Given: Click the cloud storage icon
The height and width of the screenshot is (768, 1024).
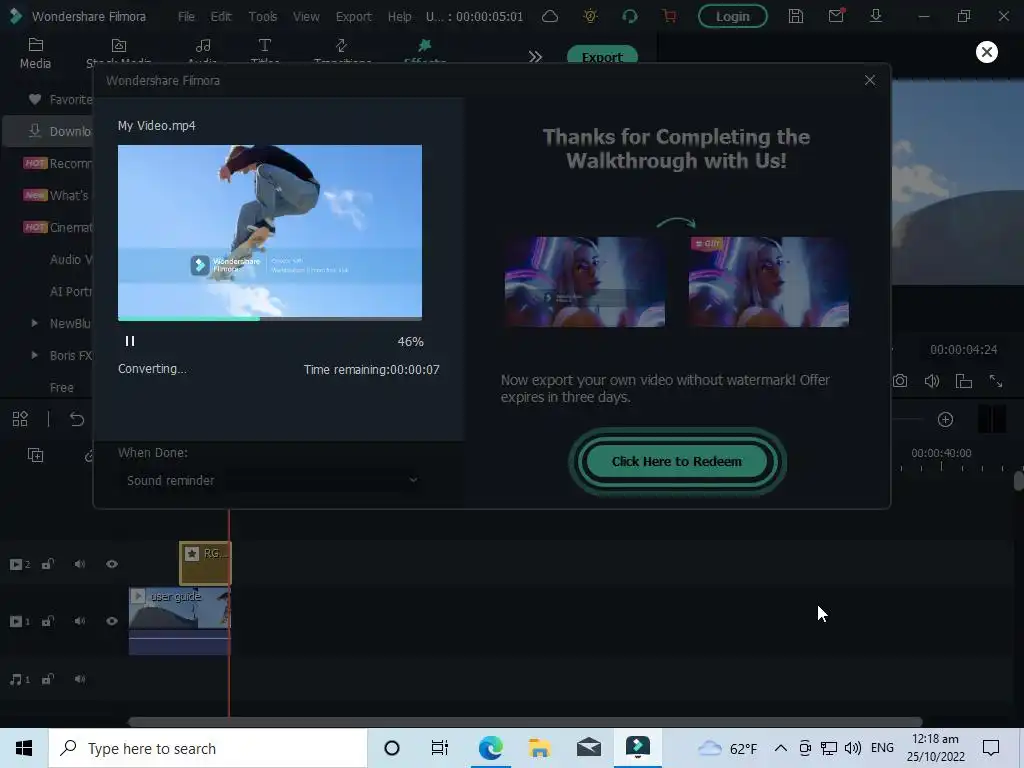Looking at the screenshot, I should click(x=550, y=16).
